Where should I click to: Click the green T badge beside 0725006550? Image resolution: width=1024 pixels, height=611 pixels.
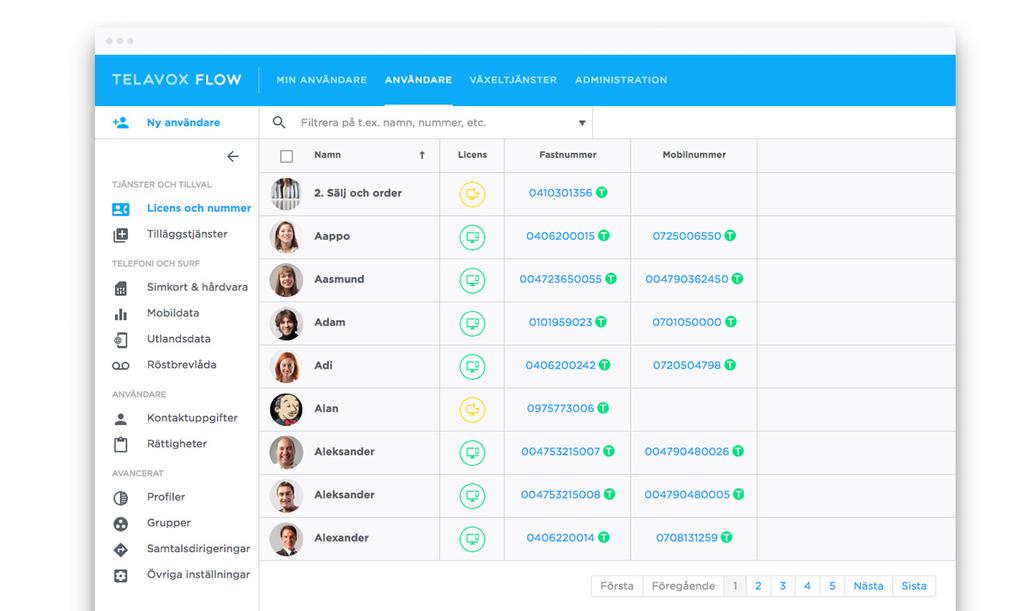730,236
